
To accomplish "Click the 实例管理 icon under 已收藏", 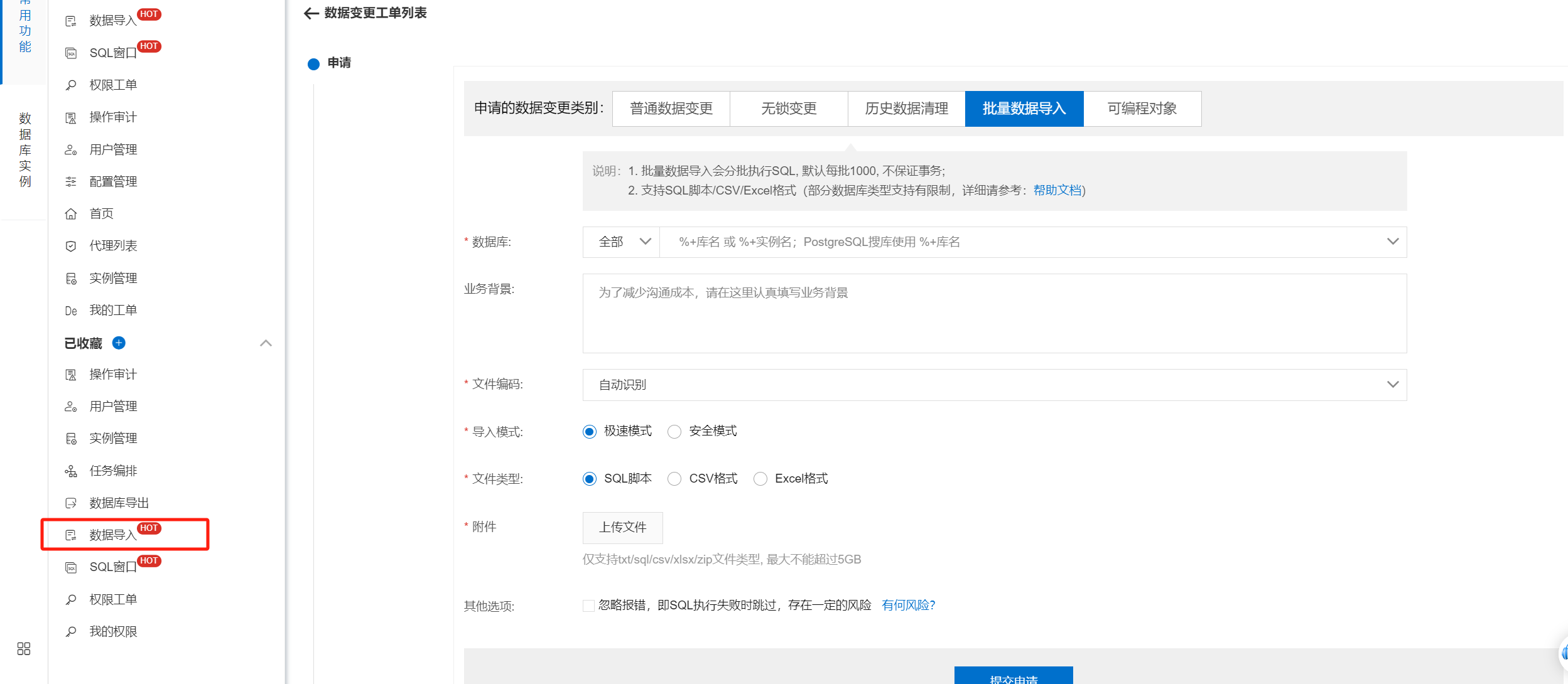I will point(71,439).
